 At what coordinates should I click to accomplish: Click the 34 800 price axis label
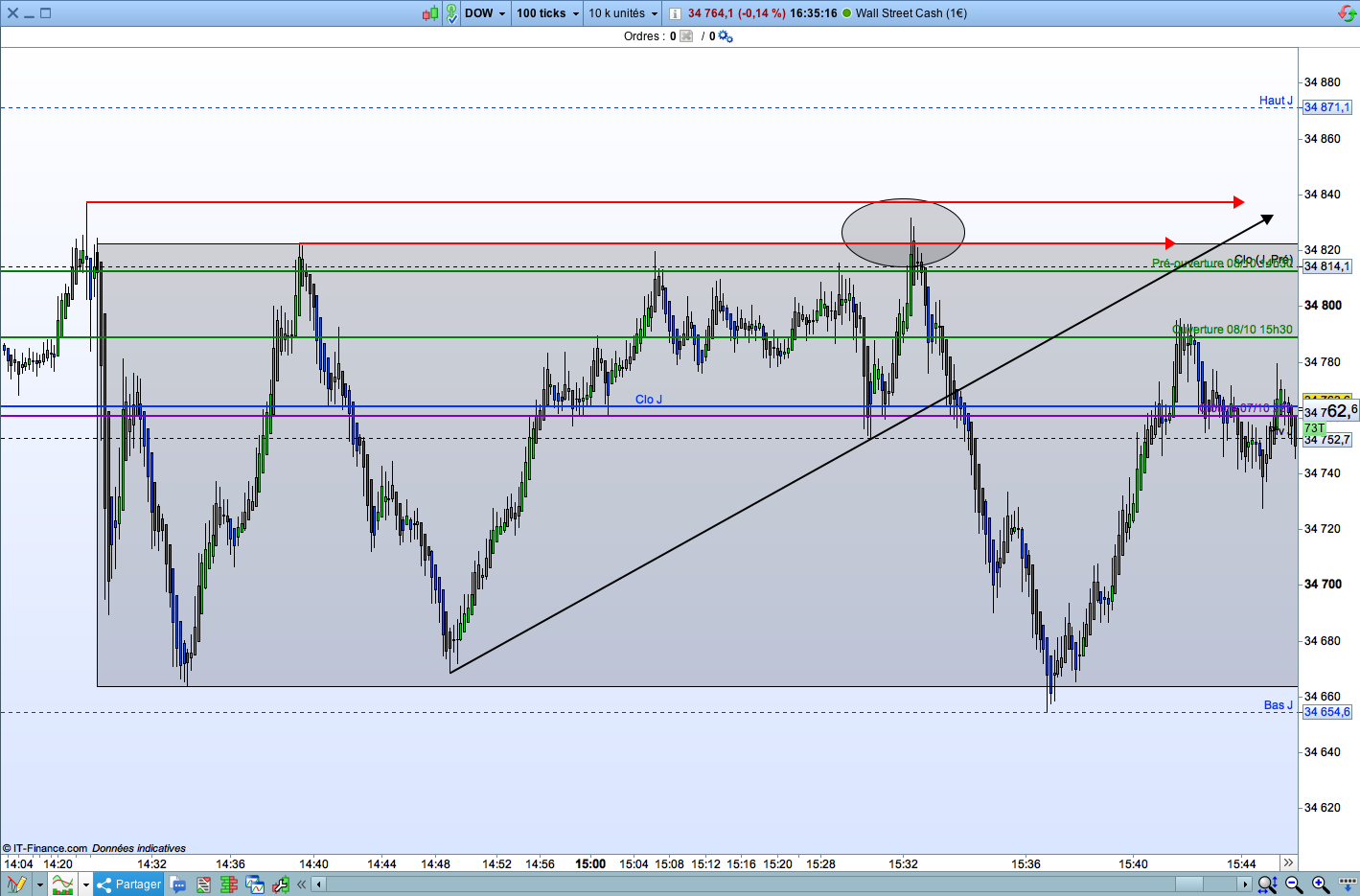[1323, 306]
